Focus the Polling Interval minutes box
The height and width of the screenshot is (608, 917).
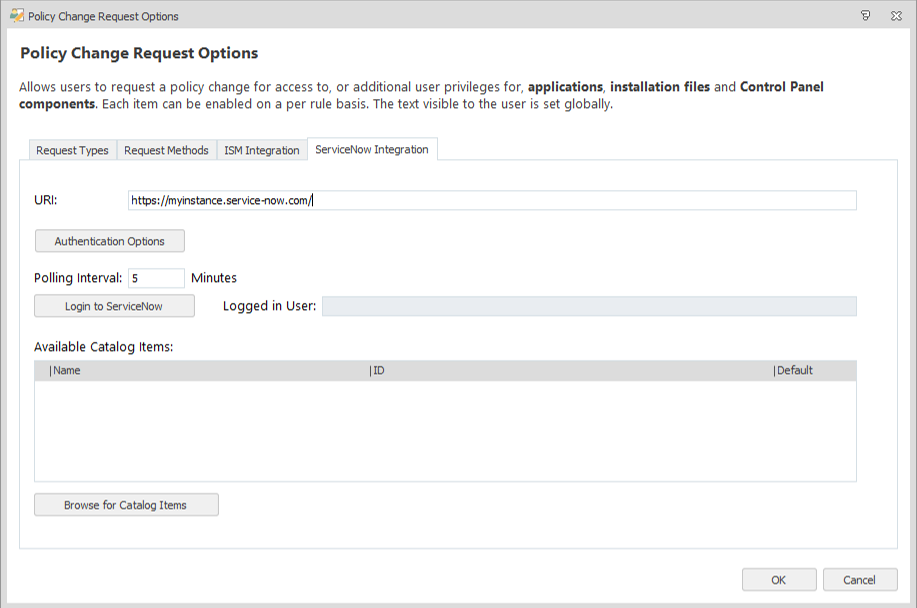click(156, 278)
